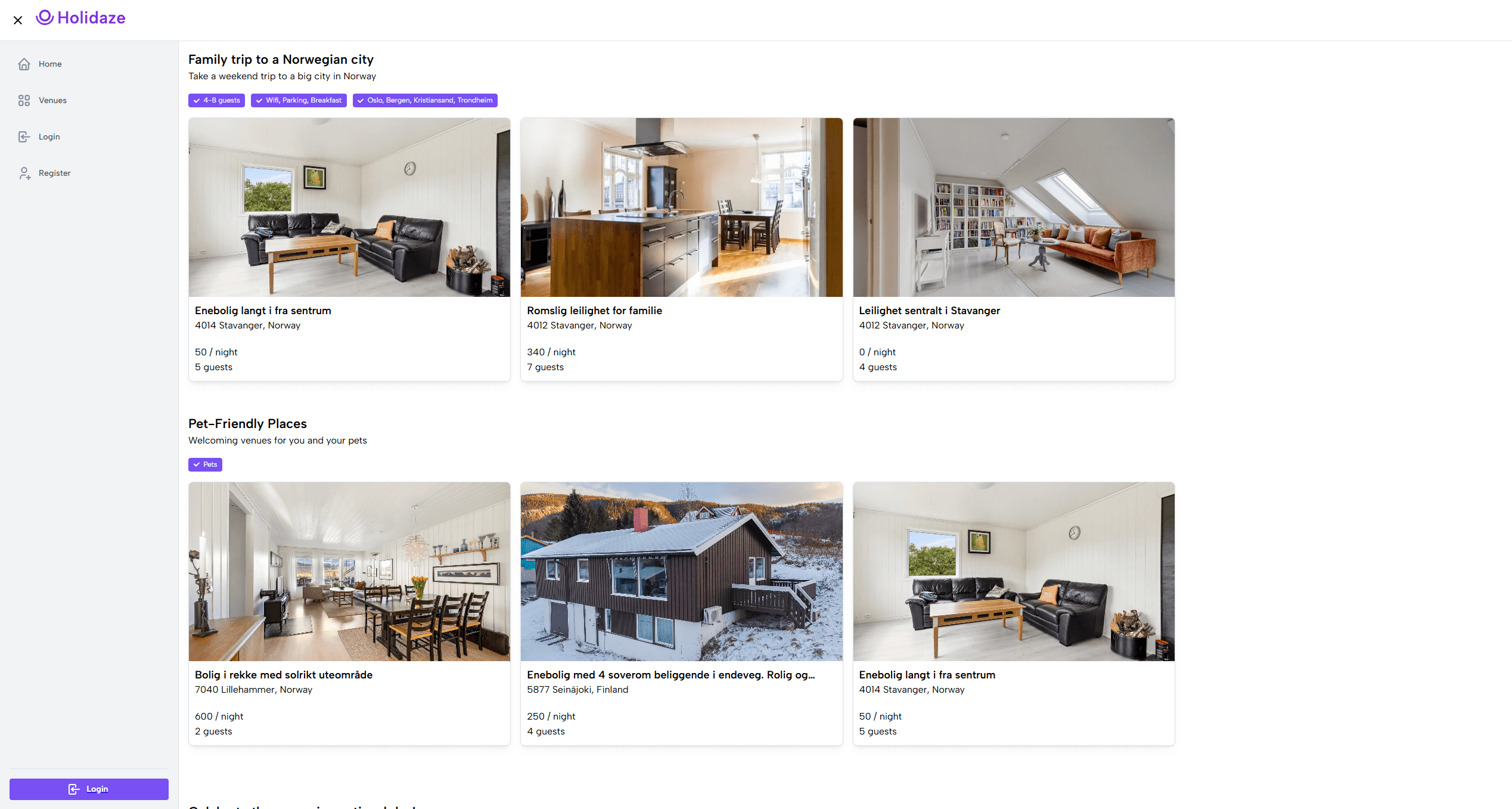Image resolution: width=1512 pixels, height=809 pixels.
Task: Select the Register person-plus icon
Action: 24,173
